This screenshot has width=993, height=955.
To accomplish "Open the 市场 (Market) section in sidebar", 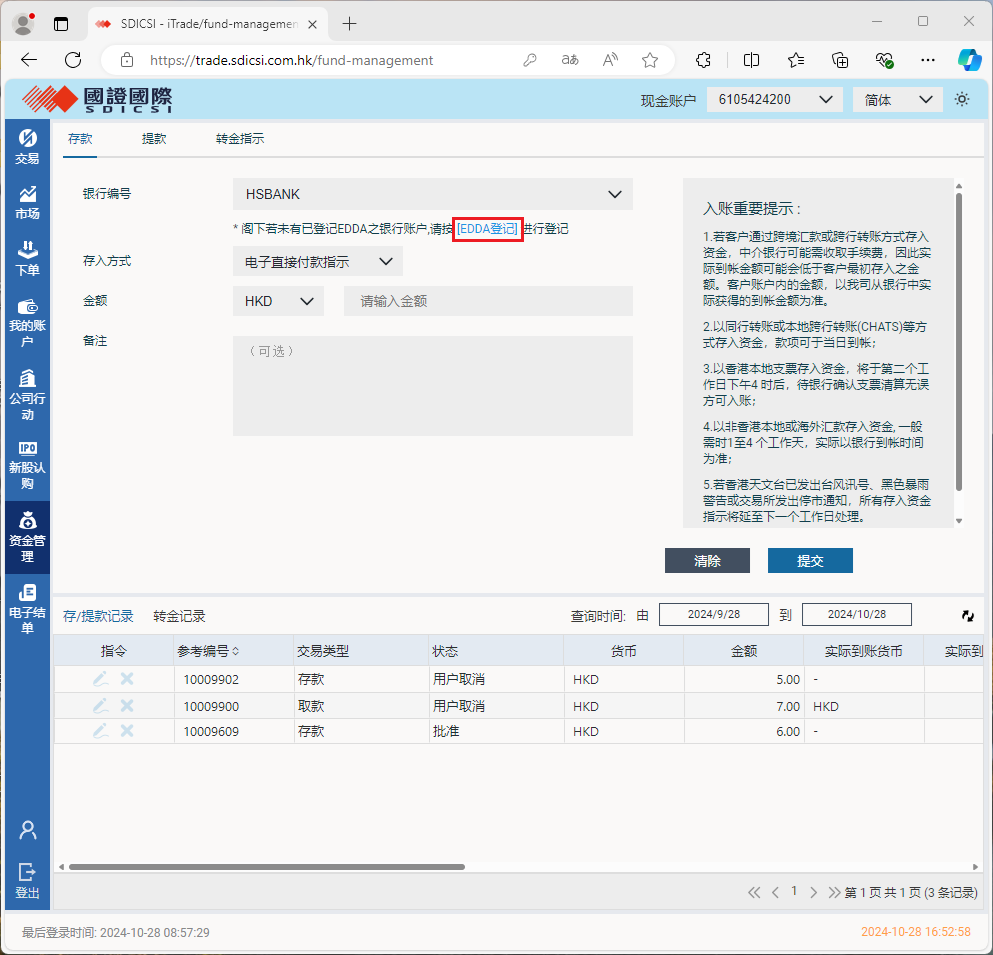I will [27, 201].
